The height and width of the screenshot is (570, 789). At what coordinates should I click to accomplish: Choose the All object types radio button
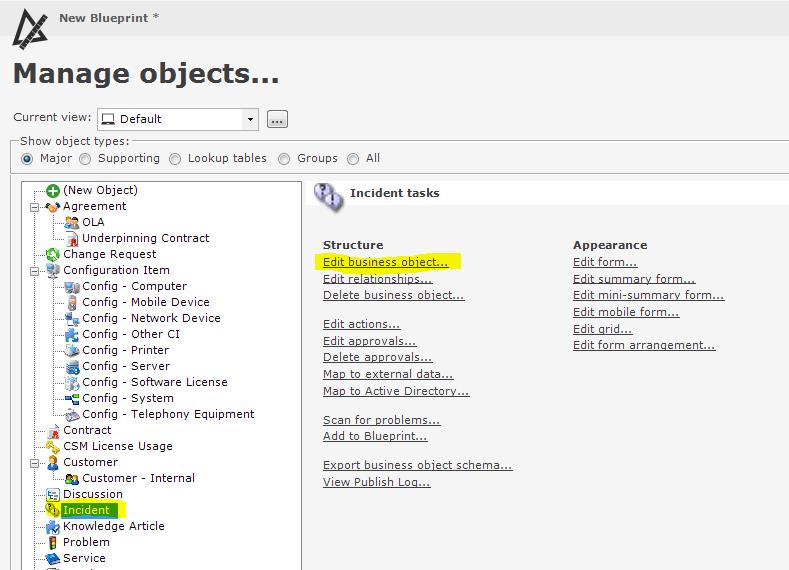click(353, 158)
